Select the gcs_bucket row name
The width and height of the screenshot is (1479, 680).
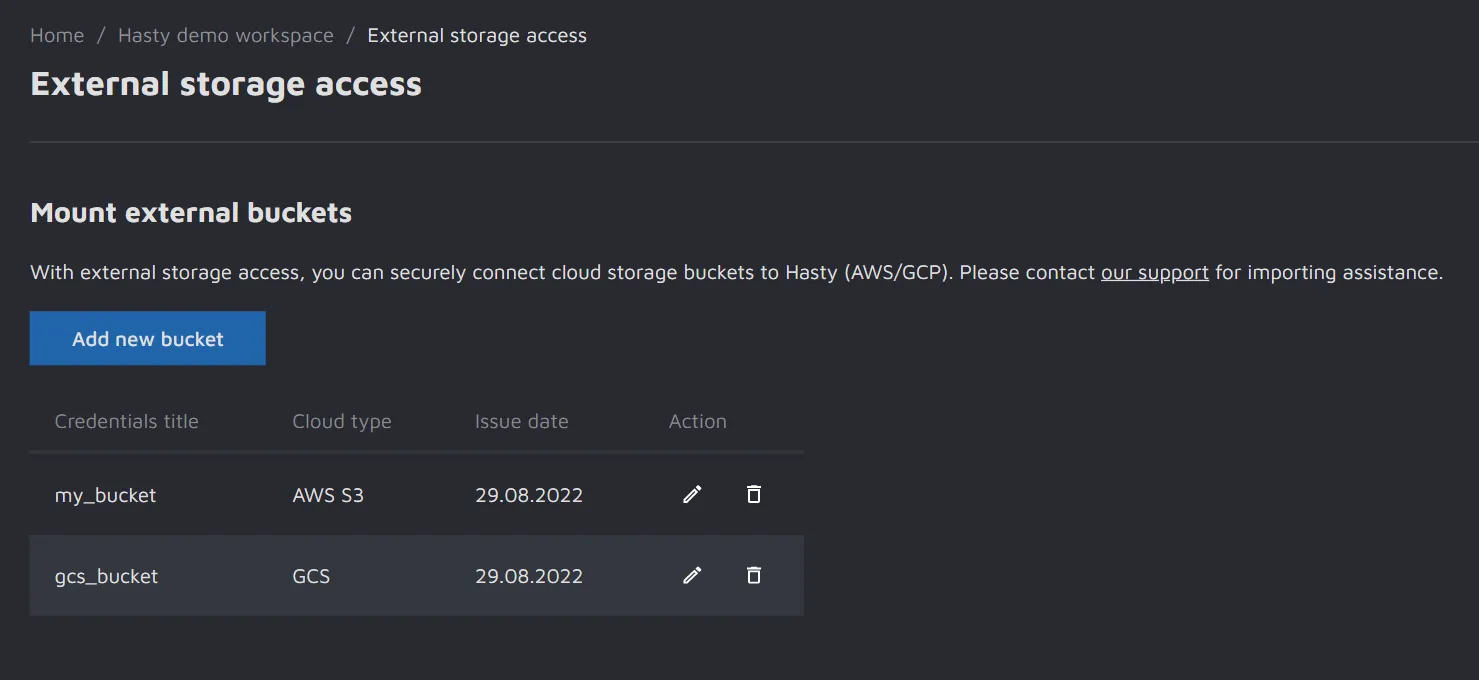pyautogui.click(x=107, y=576)
